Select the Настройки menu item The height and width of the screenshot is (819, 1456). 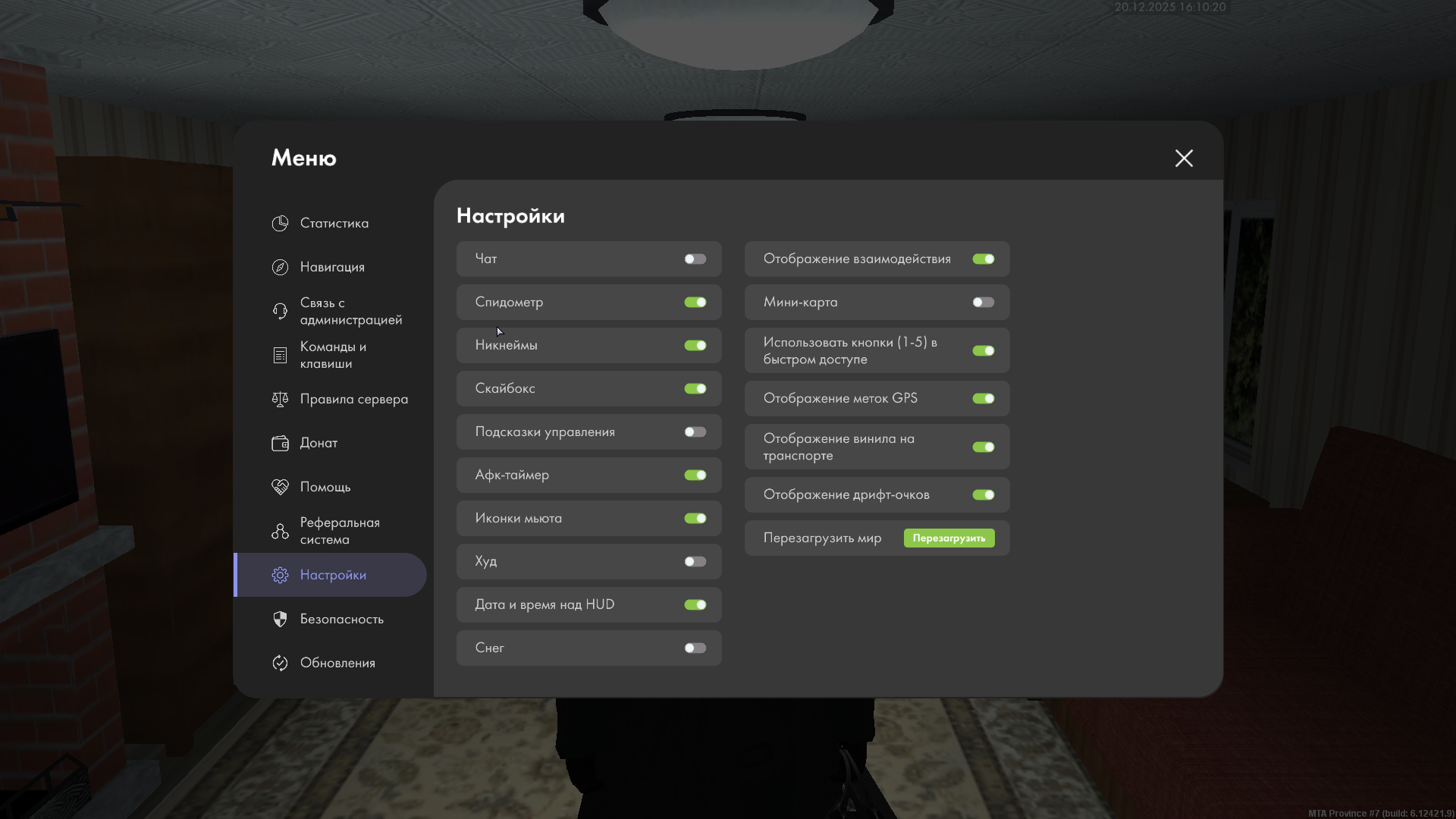pos(332,575)
